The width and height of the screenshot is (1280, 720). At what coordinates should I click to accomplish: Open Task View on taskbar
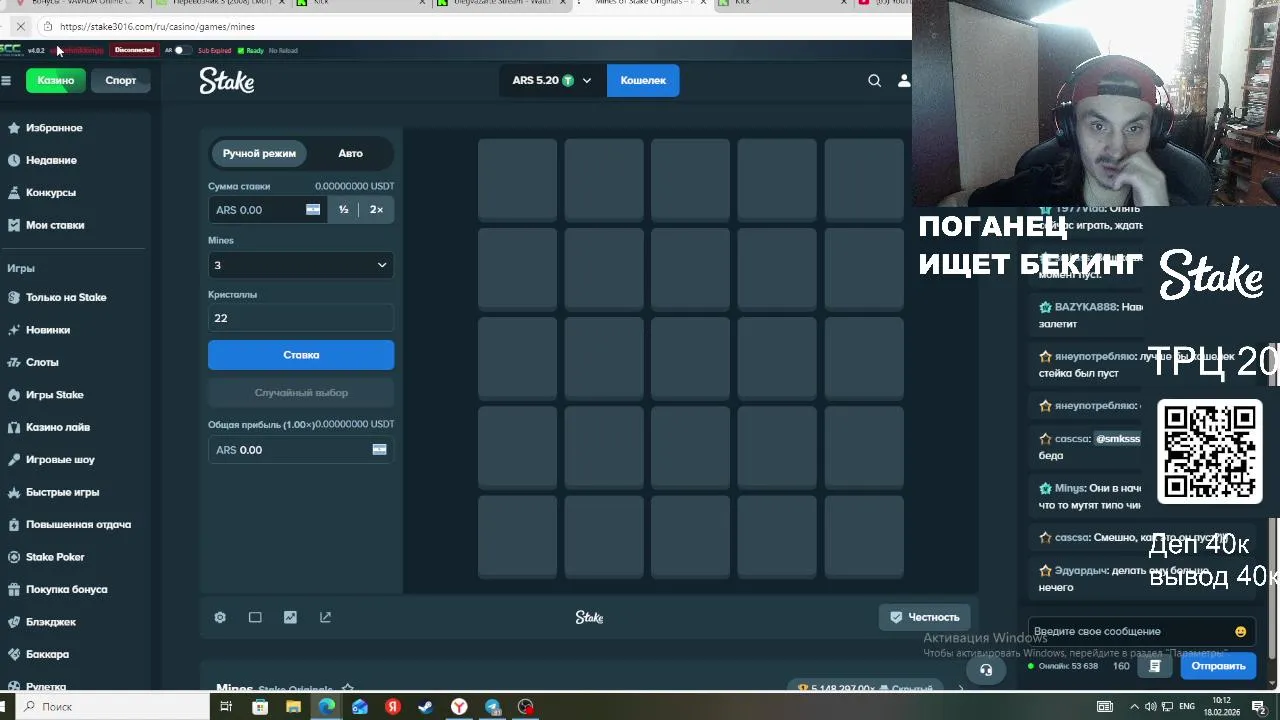(x=226, y=707)
